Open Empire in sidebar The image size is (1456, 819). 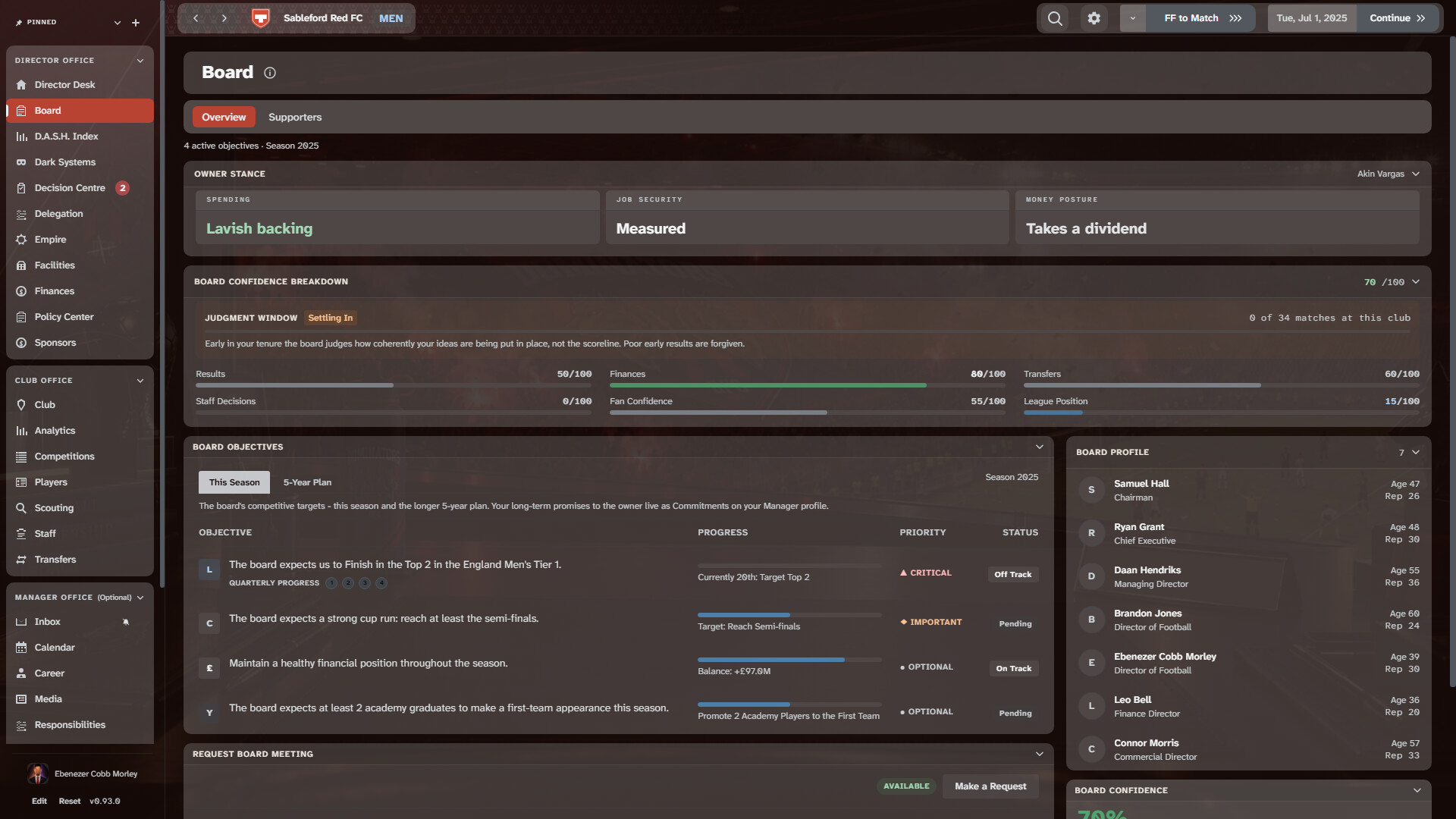80,240
